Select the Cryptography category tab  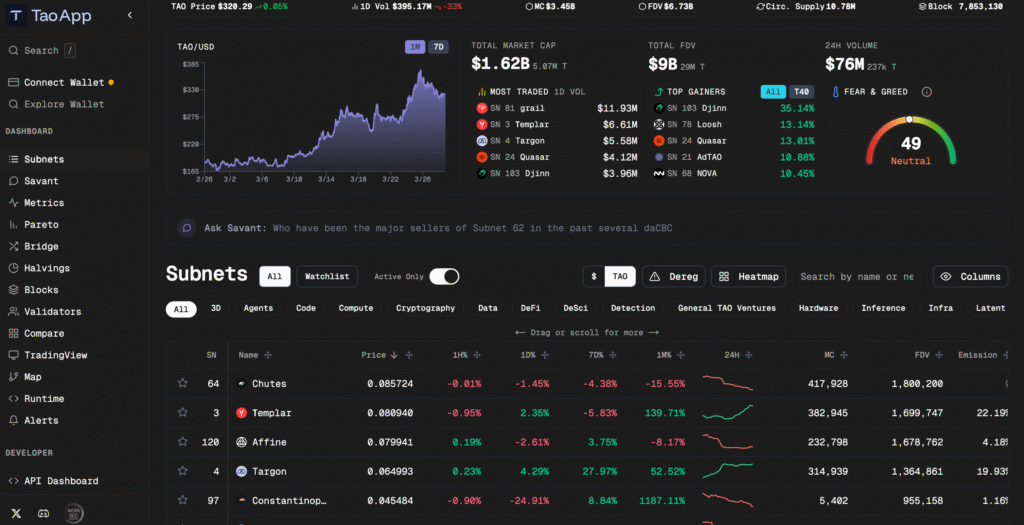[x=425, y=308]
